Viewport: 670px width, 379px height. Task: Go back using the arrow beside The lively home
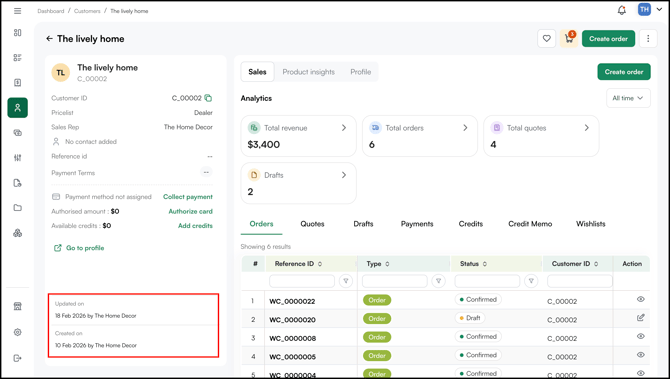point(50,38)
